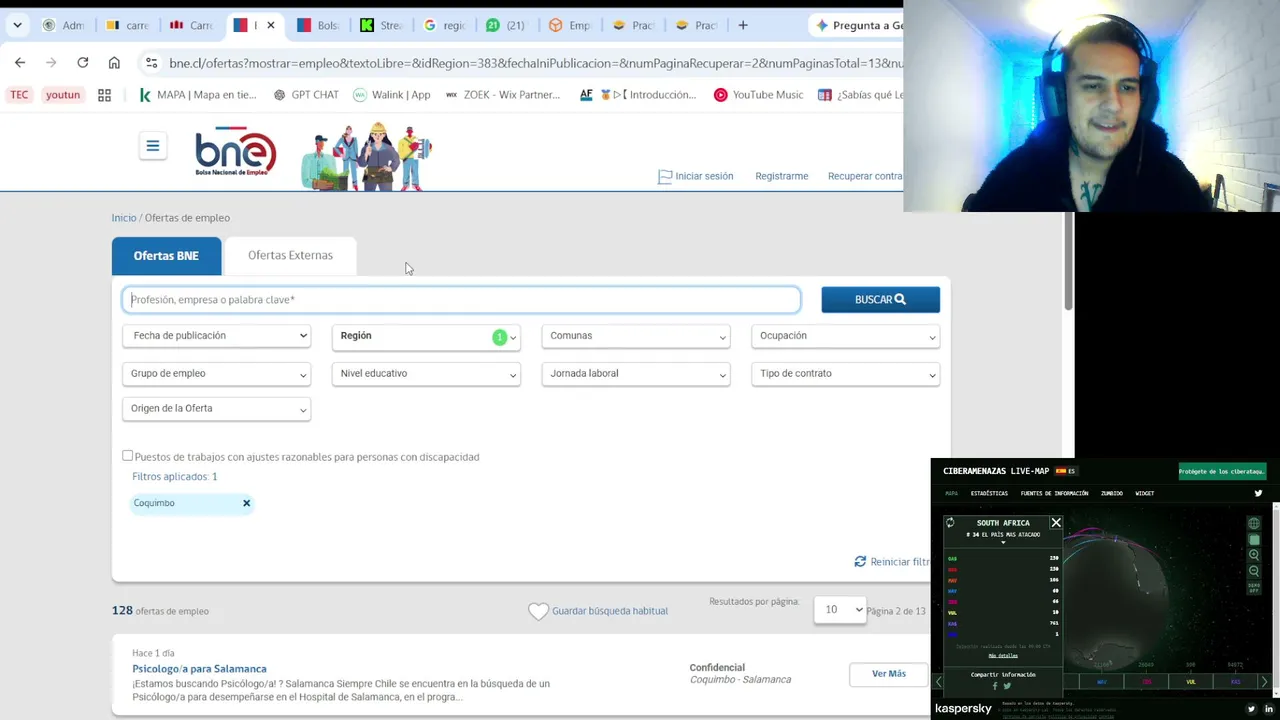Image resolution: width=1280 pixels, height=720 pixels.
Task: Open Fuentes de información in the Kaspersky menu
Action: click(1054, 493)
